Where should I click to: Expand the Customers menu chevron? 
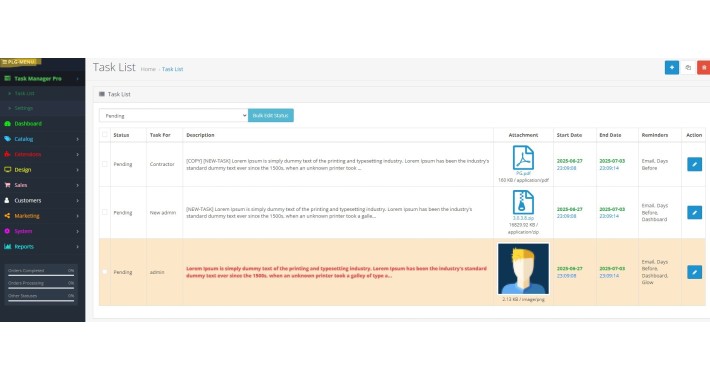click(x=77, y=201)
